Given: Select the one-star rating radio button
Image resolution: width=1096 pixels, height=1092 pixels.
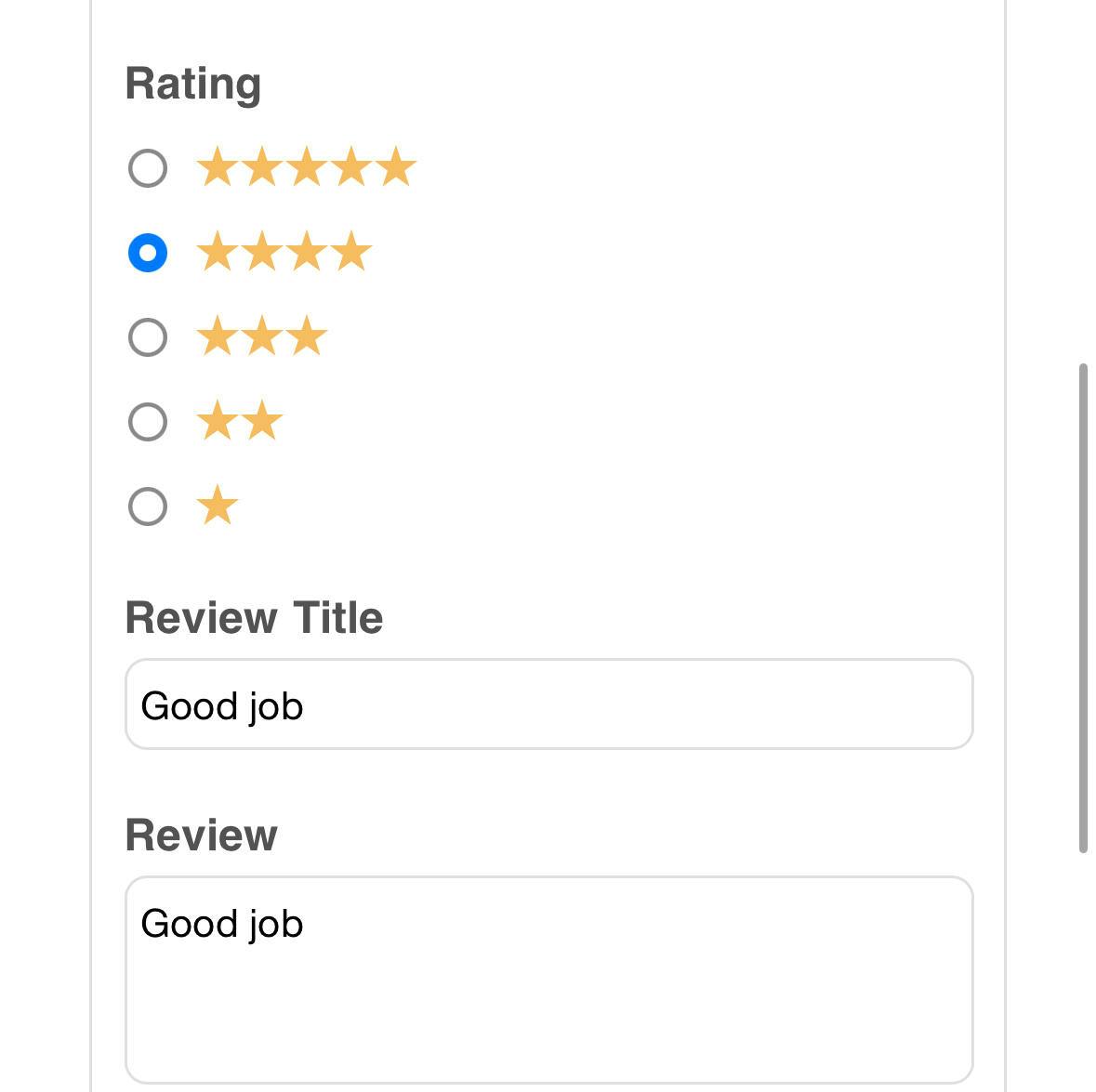Looking at the screenshot, I should click(148, 507).
